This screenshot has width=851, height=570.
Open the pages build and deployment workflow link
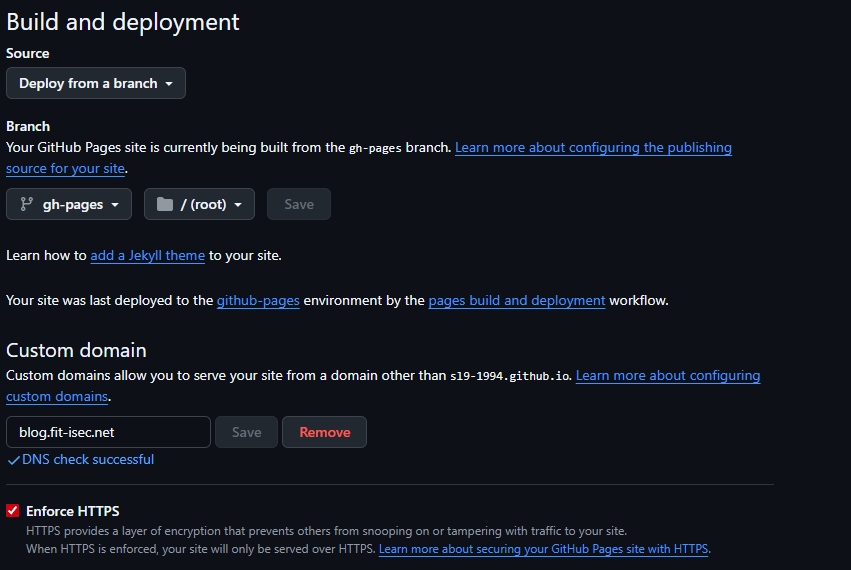point(516,300)
